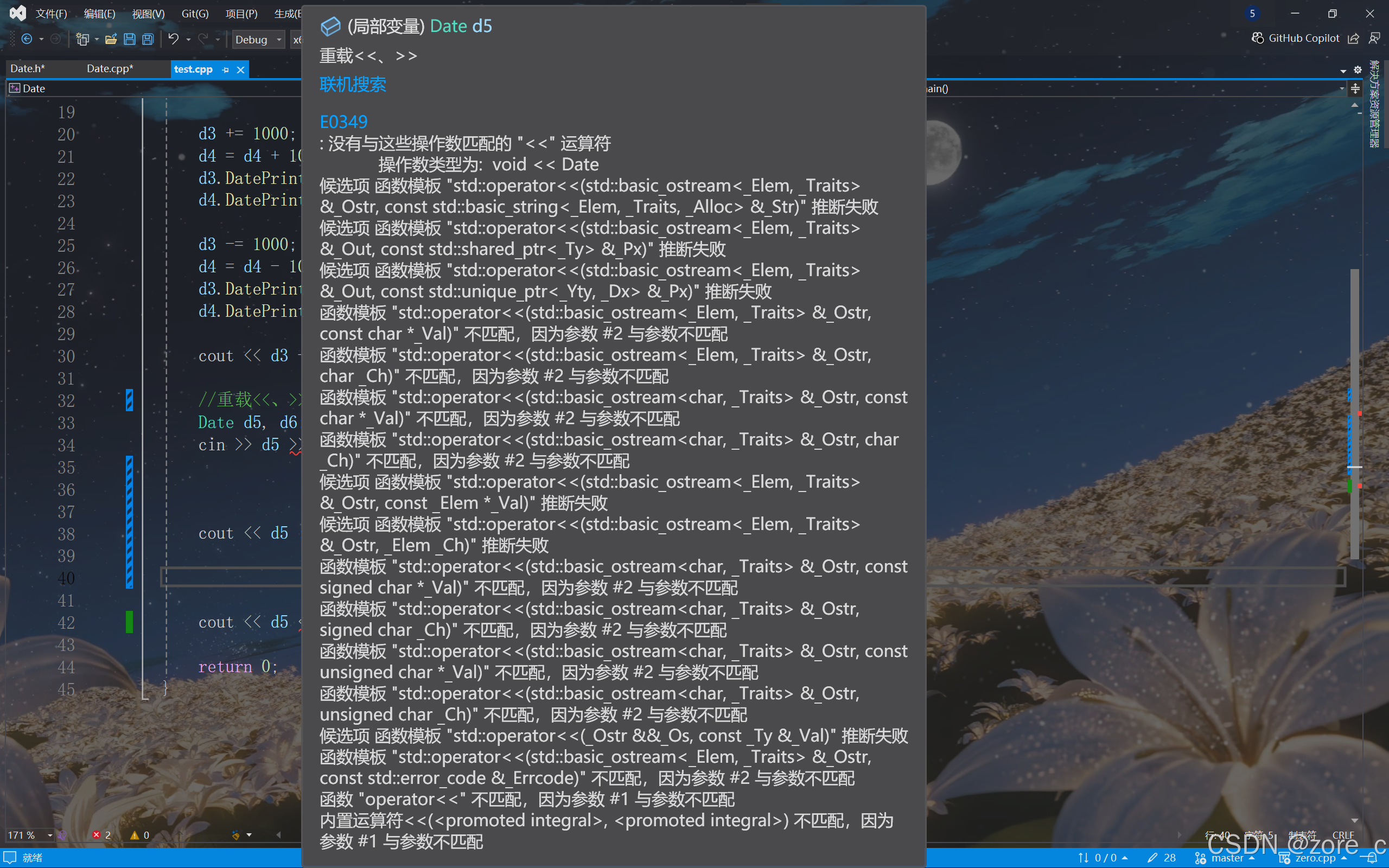Click the E0349 error code link
This screenshot has width=1389, height=868.
point(343,122)
